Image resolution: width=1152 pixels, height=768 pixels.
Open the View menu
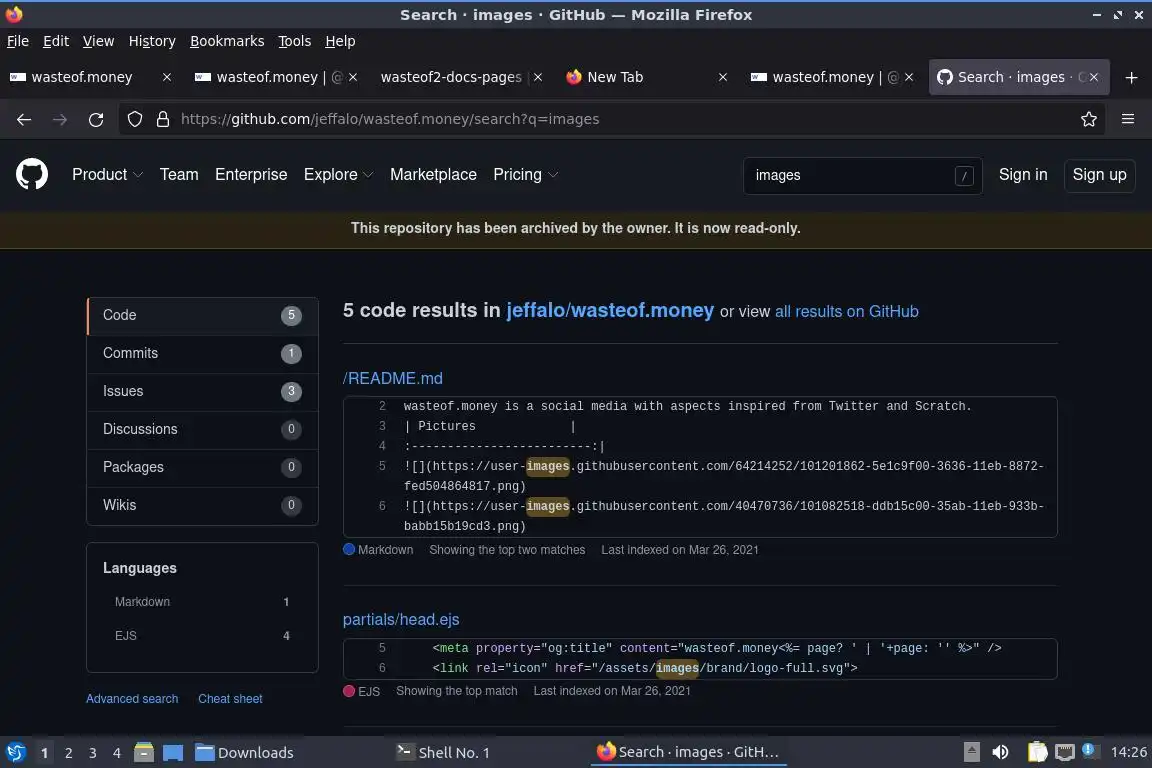click(x=98, y=41)
